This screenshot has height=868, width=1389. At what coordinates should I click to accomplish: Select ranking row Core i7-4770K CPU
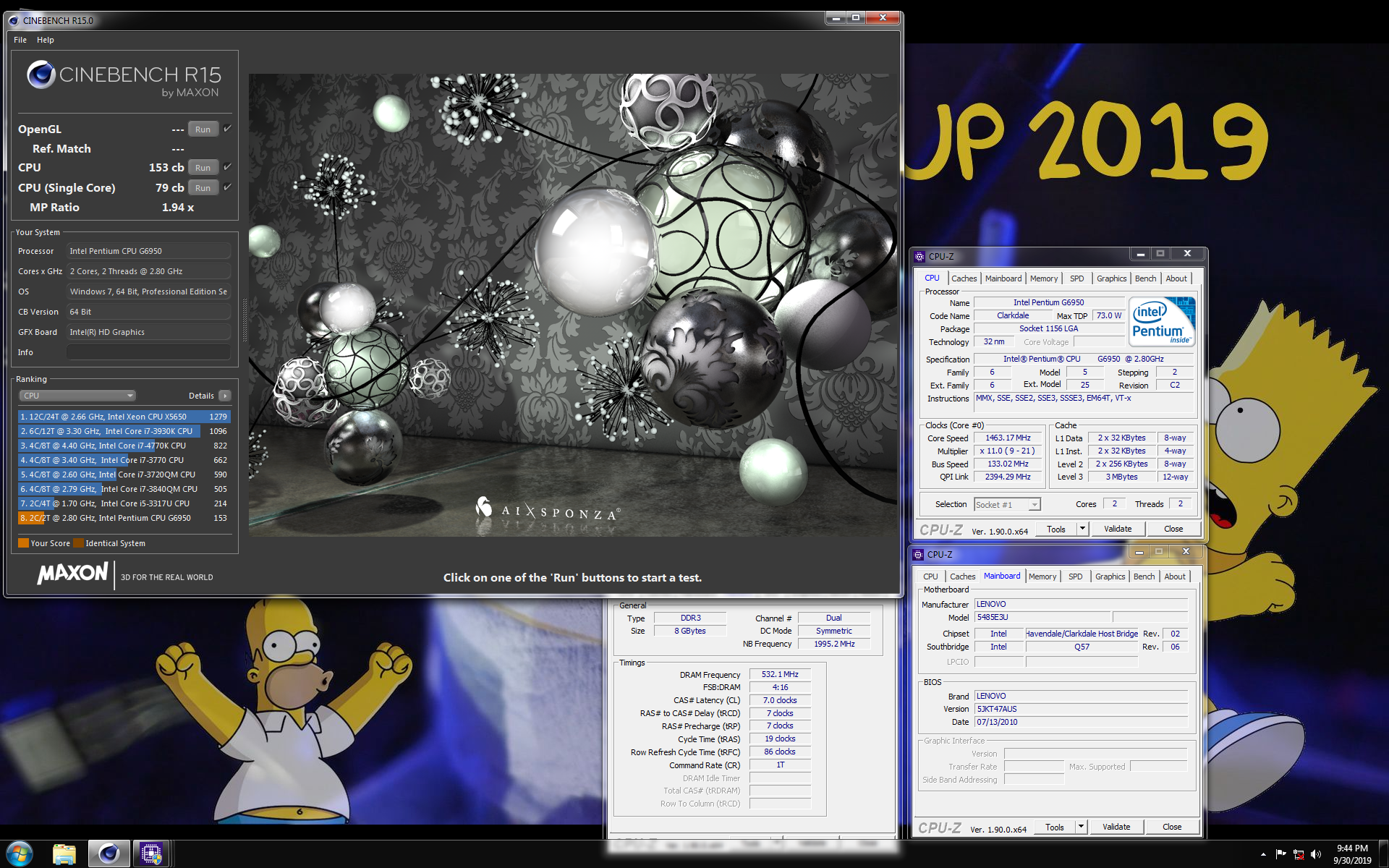pos(124,446)
